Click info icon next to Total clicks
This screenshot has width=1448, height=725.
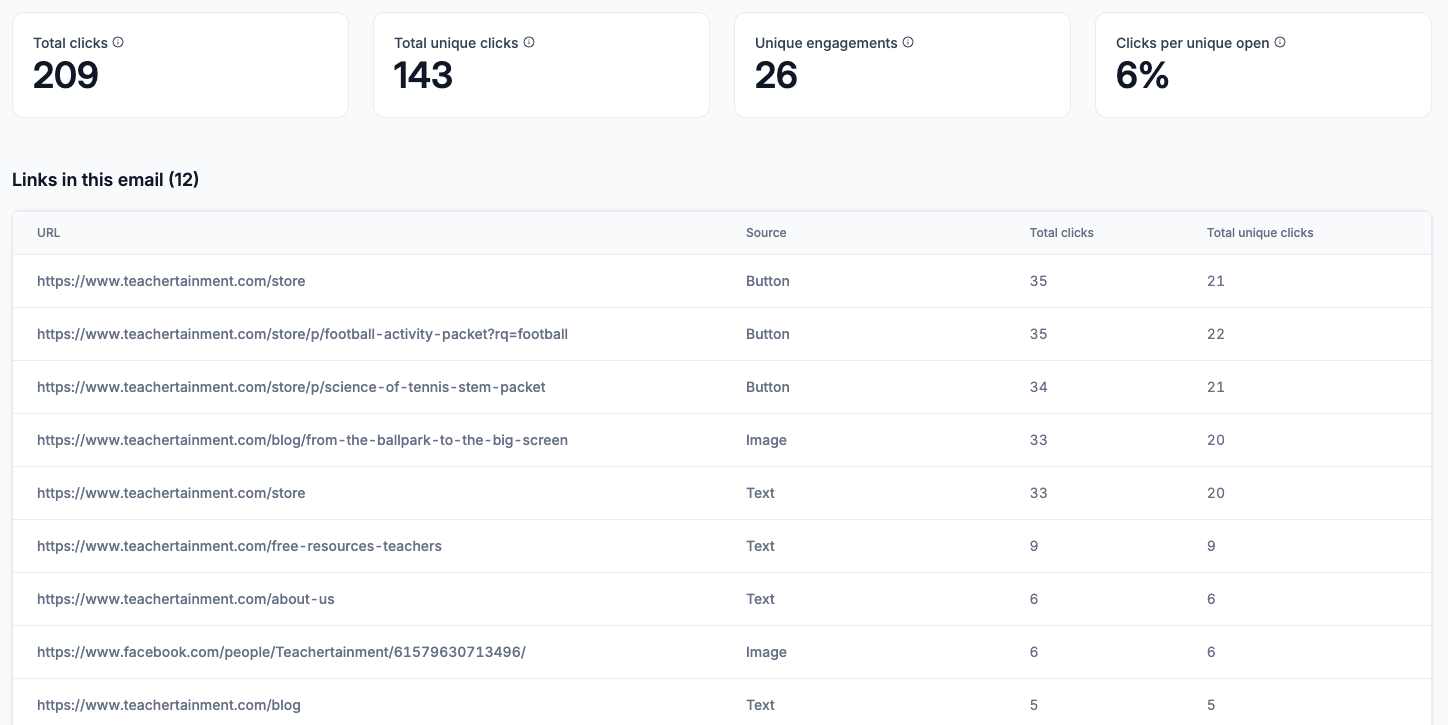pos(118,42)
